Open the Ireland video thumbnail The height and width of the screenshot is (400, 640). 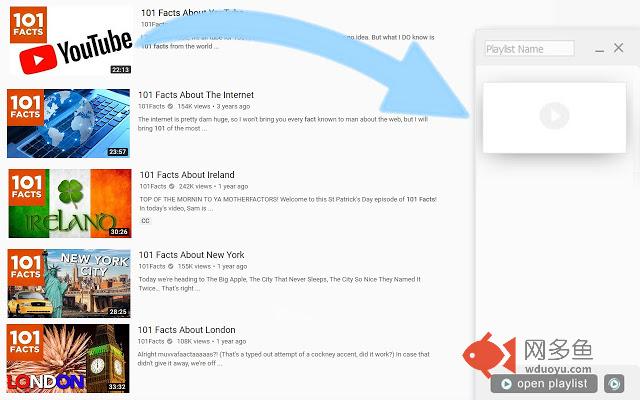click(x=70, y=203)
